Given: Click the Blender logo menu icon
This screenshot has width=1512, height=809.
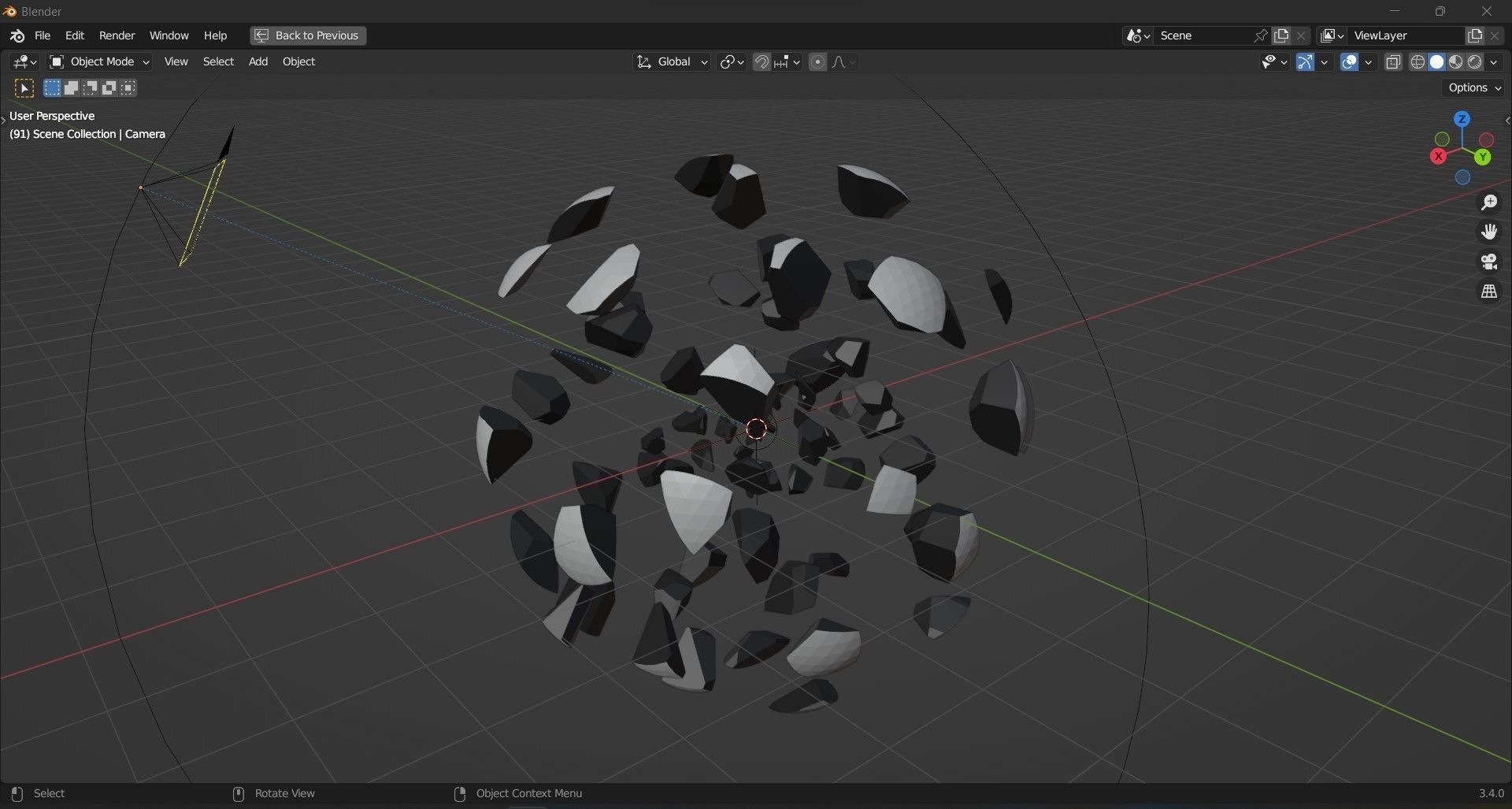Looking at the screenshot, I should point(17,35).
